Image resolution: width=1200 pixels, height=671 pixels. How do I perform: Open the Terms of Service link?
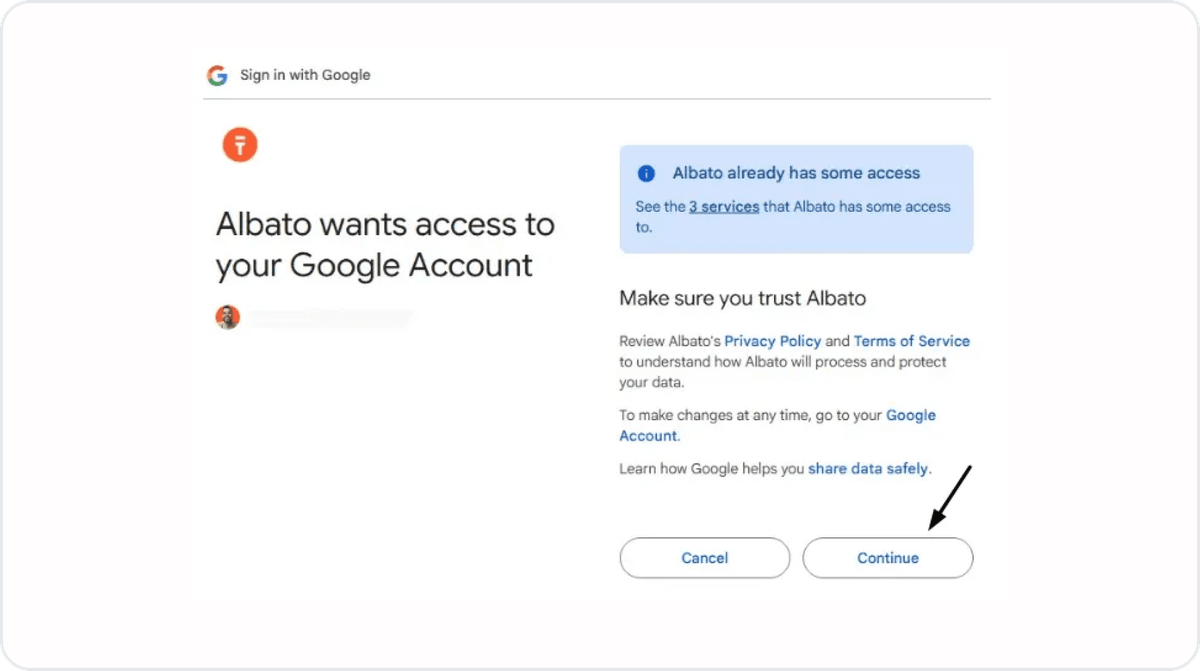[x=912, y=341]
